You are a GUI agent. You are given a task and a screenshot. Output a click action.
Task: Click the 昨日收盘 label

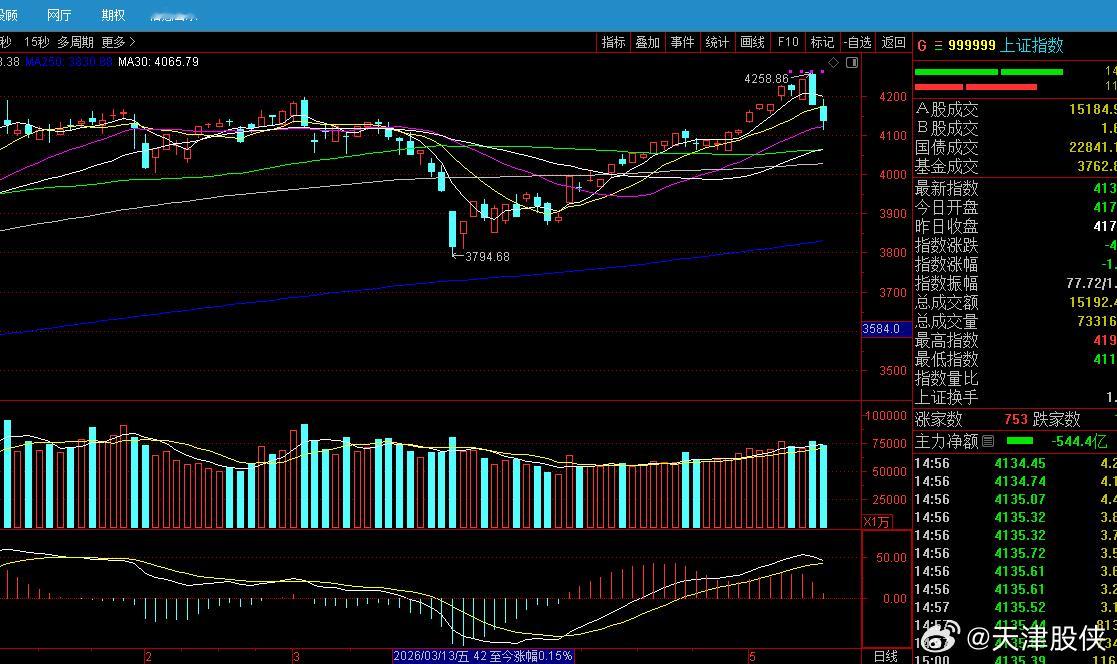[947, 227]
